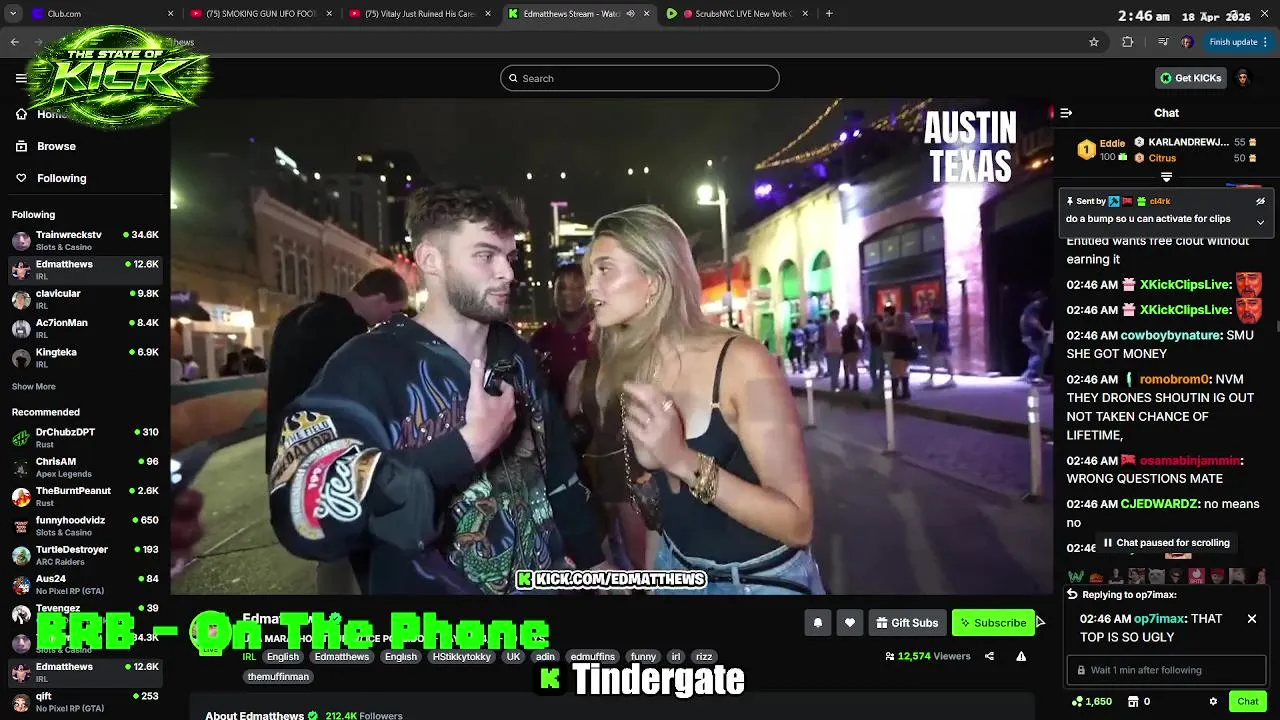Click CJEDWARDZ username in chat
Image resolution: width=1280 pixels, height=720 pixels.
coord(1159,505)
